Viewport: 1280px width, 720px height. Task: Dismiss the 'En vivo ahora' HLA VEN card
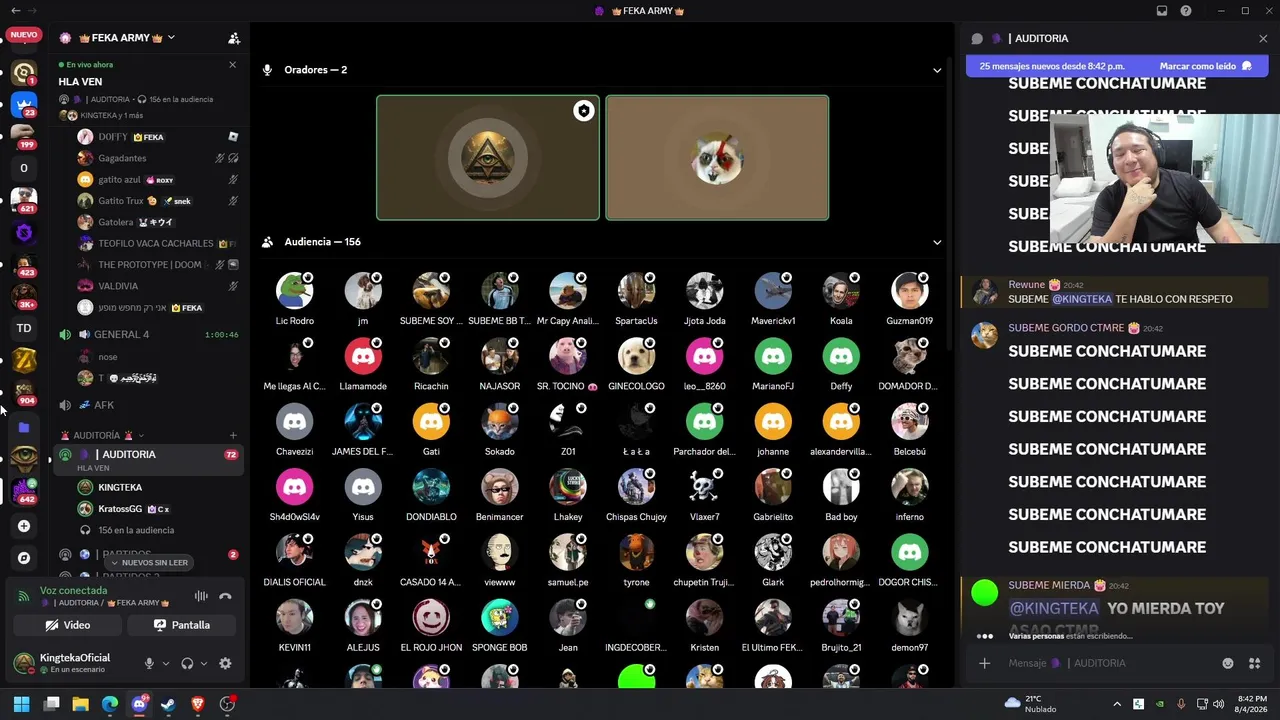[233, 65]
